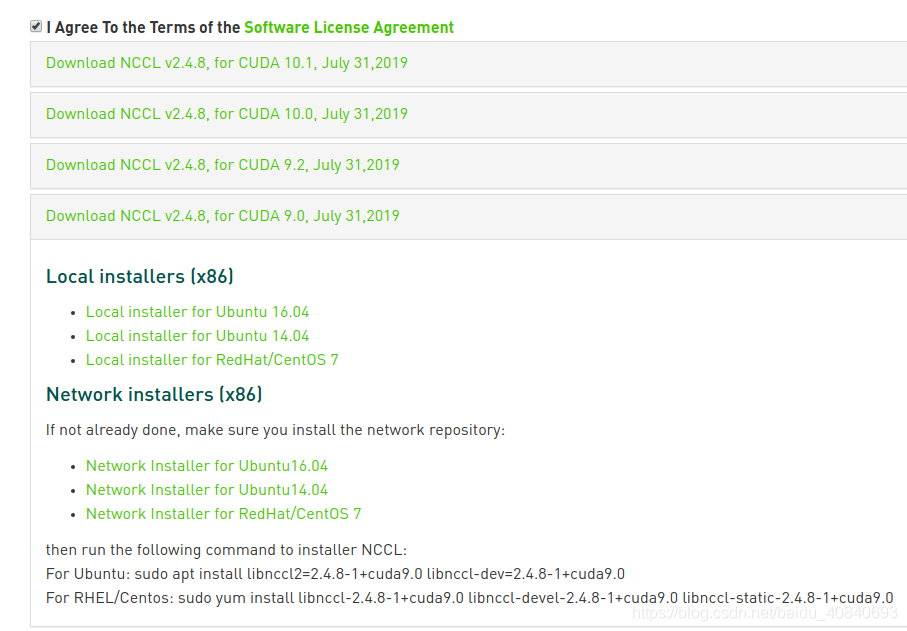
Task: Expand Download NCCL v2.4.8 for CUDA 9.2
Action: [223, 165]
